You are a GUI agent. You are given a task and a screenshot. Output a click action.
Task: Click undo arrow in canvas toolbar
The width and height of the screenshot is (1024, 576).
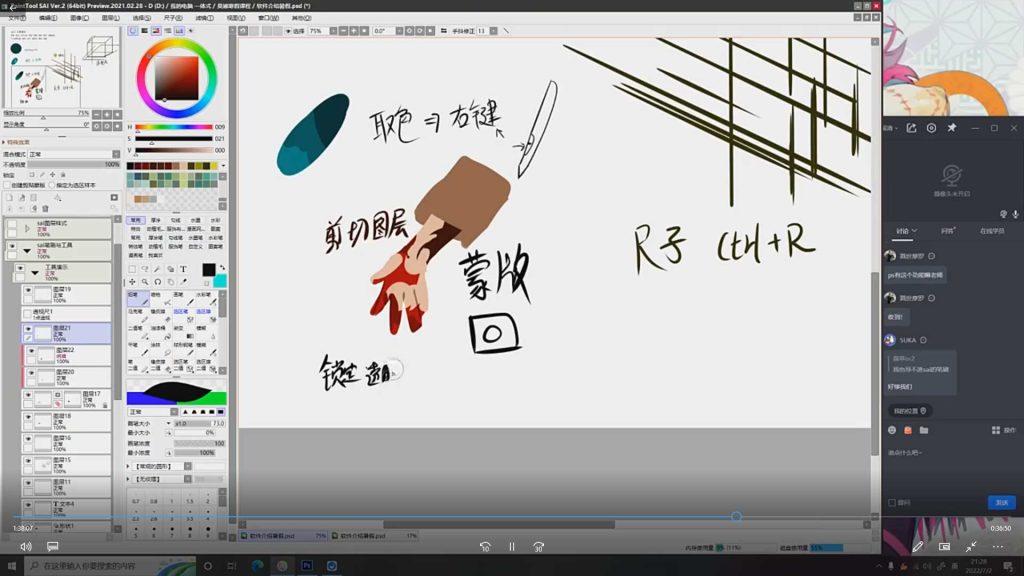coord(243,31)
